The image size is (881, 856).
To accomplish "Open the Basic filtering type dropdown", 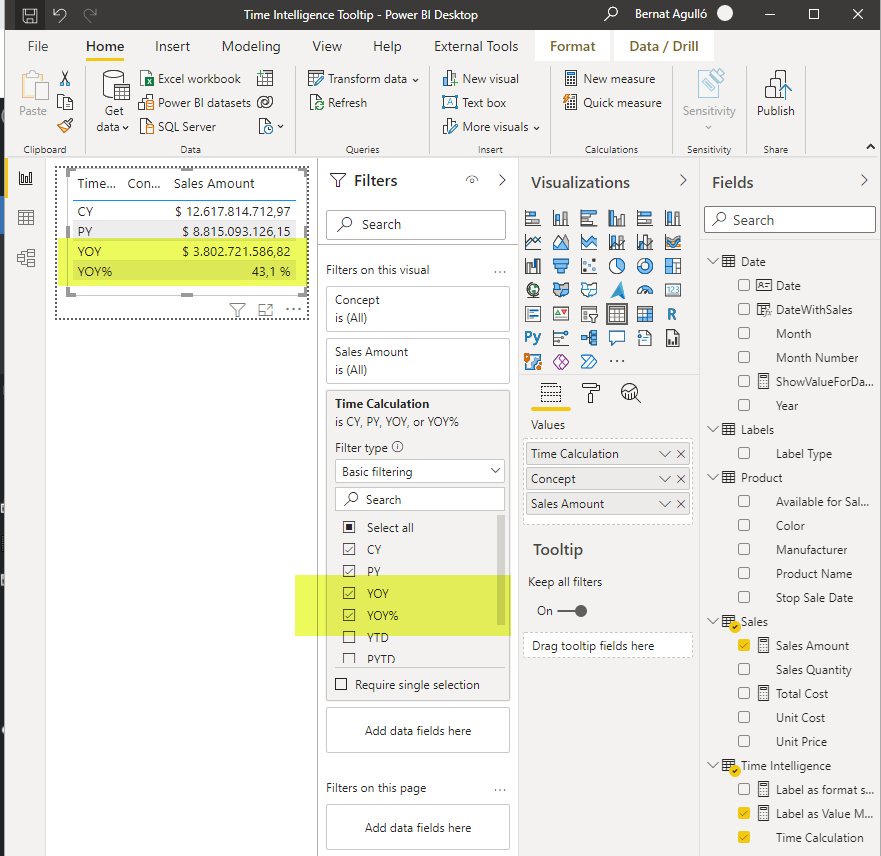I will pyautogui.click(x=420, y=471).
